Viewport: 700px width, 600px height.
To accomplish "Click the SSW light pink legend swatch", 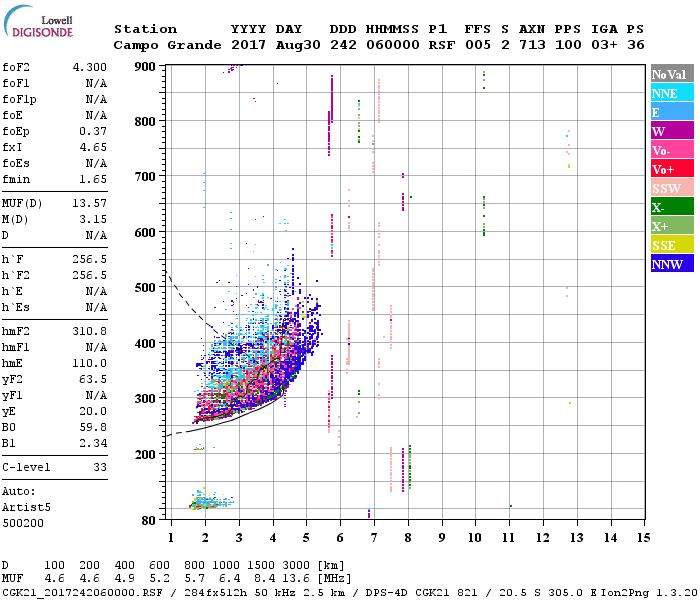I will pos(672,188).
